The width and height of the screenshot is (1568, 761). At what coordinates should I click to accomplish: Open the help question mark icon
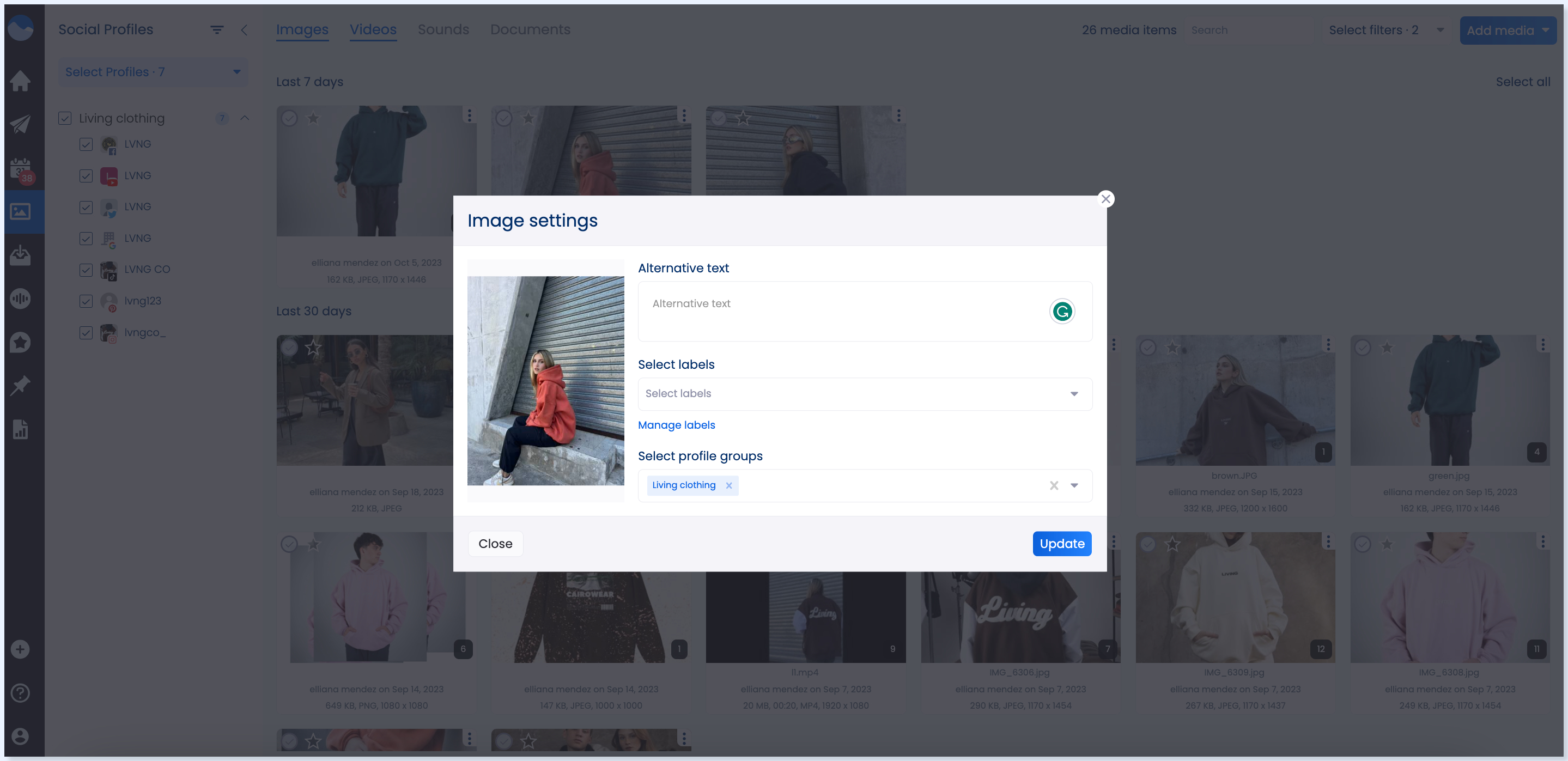pos(20,693)
